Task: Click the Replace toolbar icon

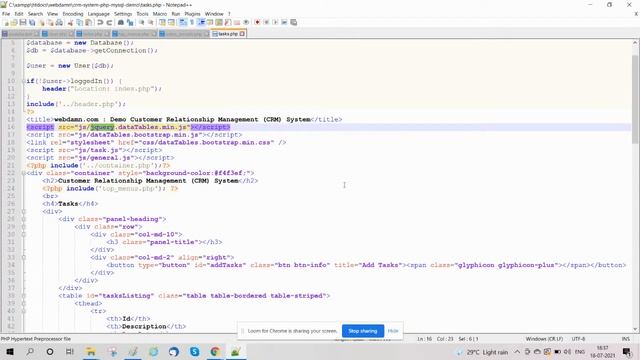Action: tap(130, 22)
